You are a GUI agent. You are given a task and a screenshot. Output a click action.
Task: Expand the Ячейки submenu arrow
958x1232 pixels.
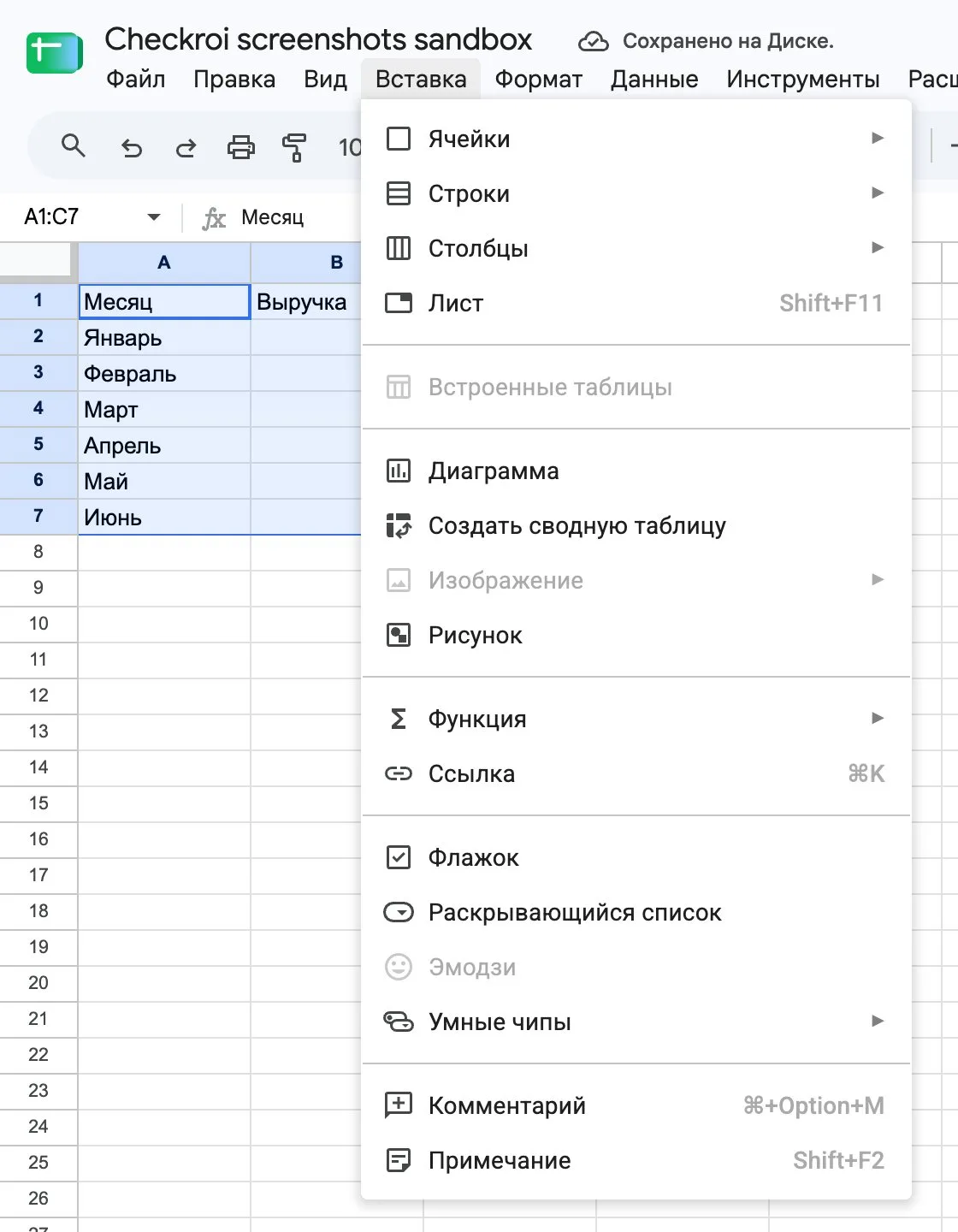878,138
